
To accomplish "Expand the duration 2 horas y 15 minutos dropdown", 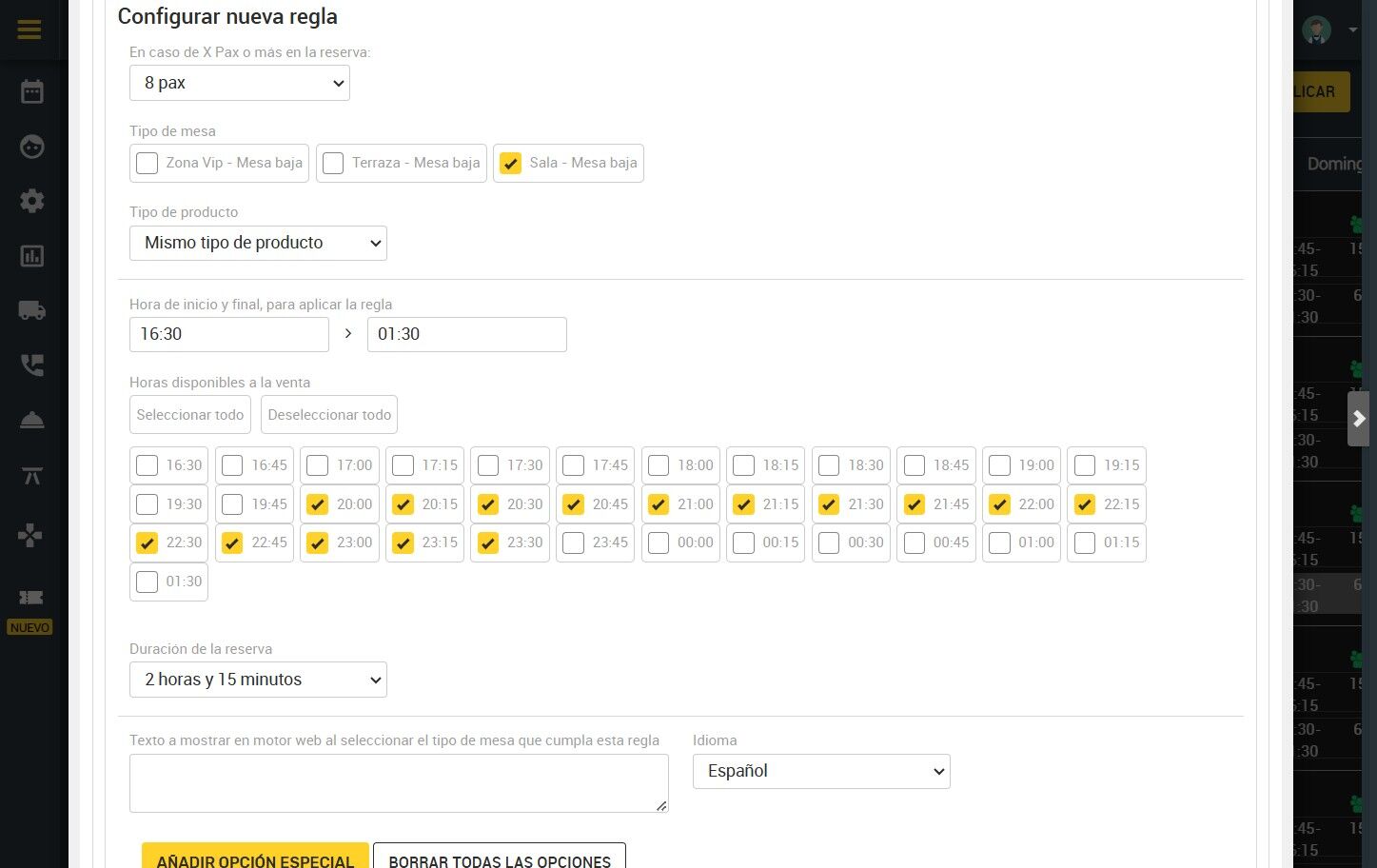I will point(258,680).
